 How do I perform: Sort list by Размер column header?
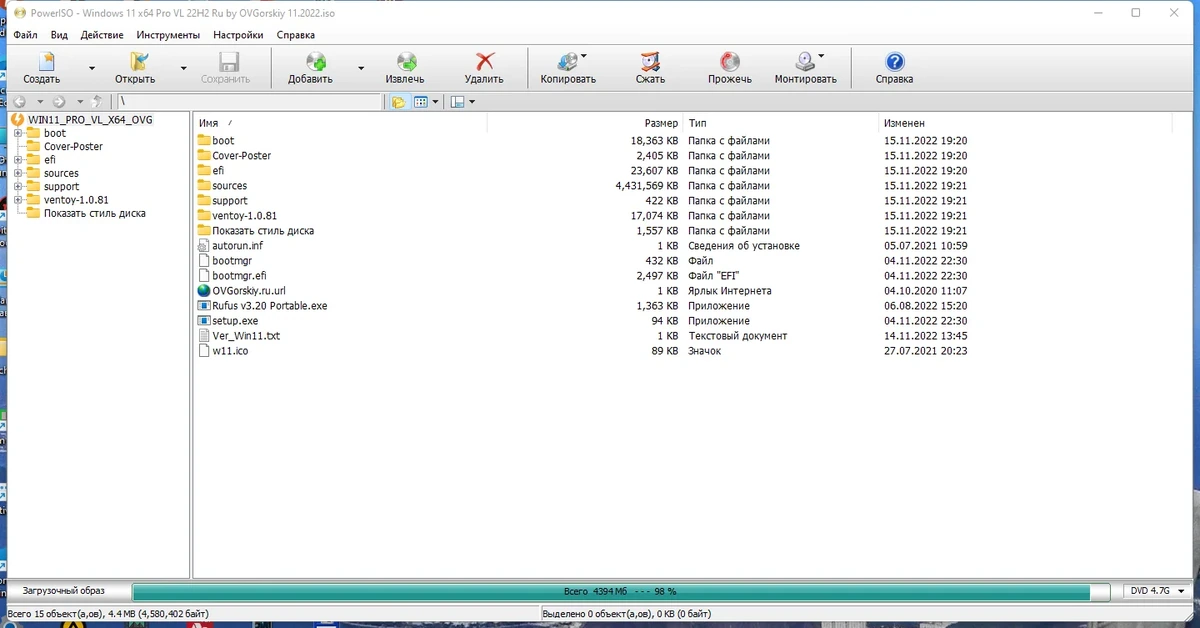(584, 122)
